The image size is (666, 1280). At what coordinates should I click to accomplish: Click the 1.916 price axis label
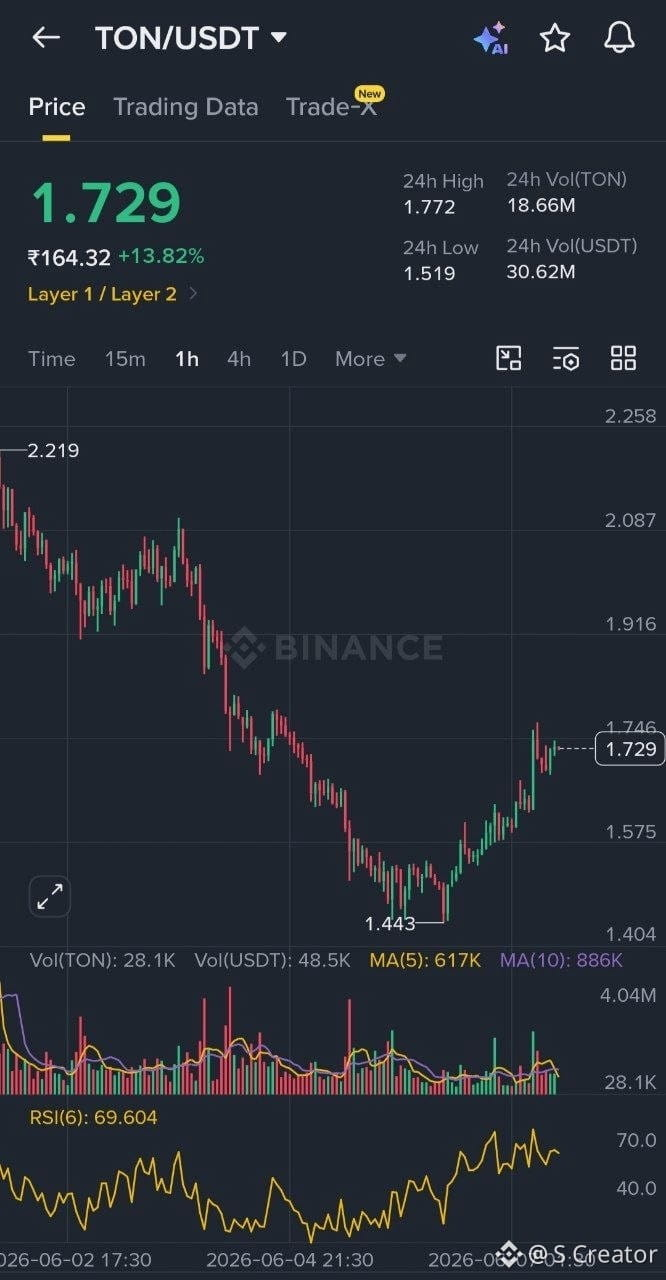click(630, 624)
